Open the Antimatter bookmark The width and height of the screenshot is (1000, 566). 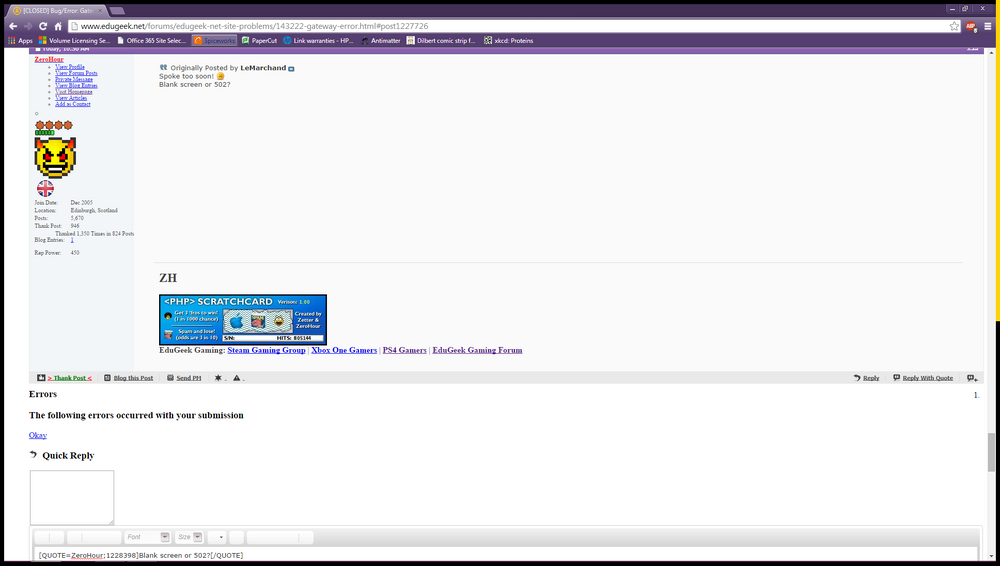coord(380,40)
